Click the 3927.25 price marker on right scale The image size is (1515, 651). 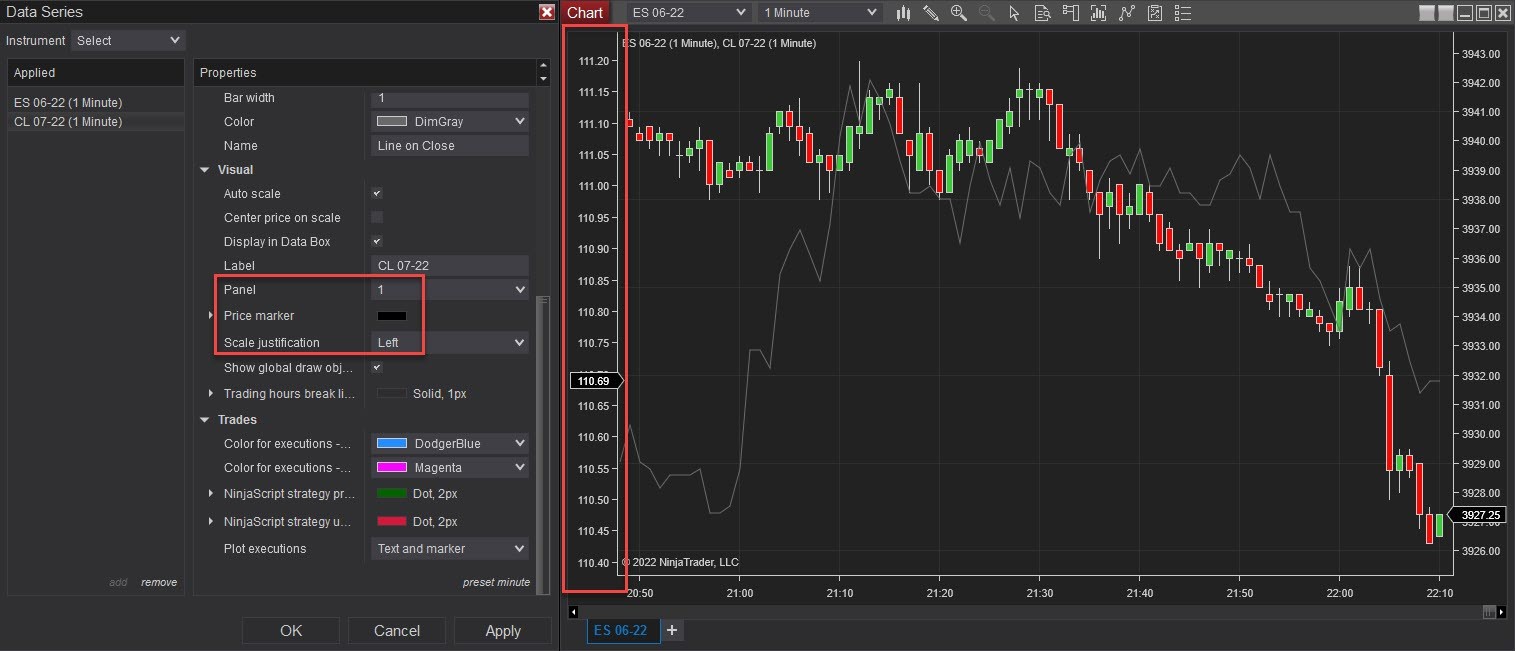click(x=1476, y=515)
